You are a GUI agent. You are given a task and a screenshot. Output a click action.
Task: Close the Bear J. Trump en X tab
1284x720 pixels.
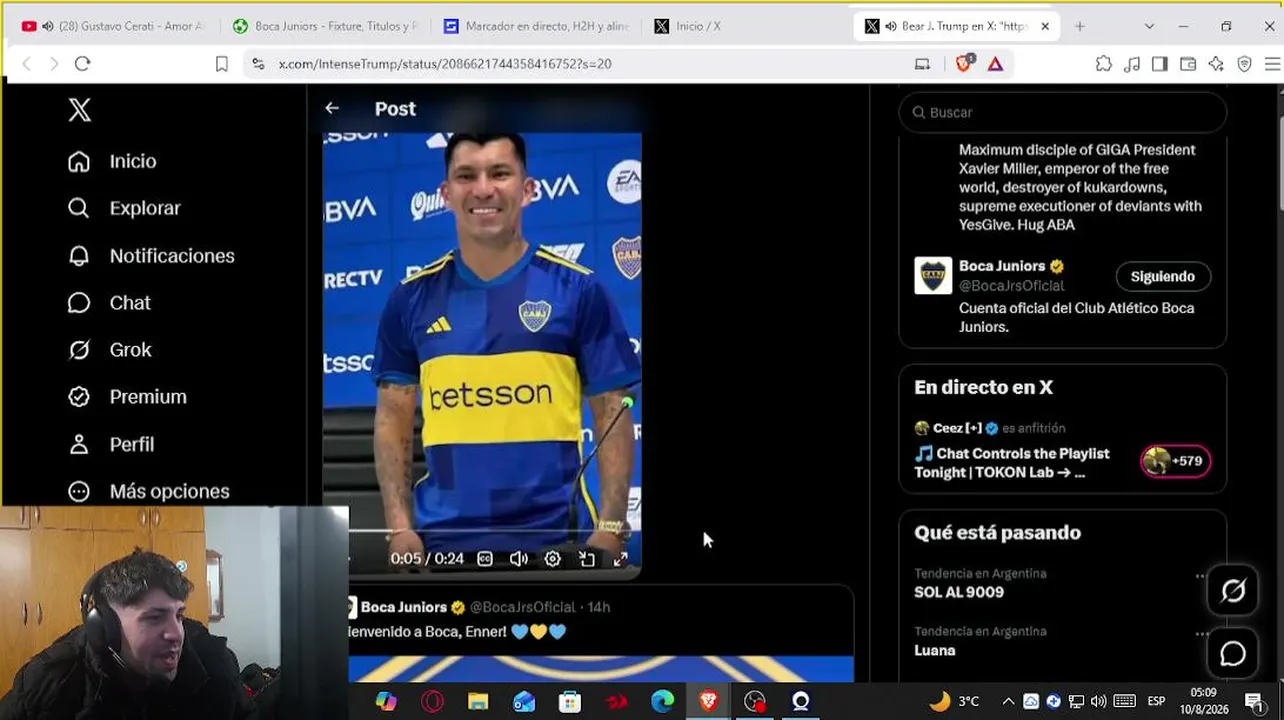1045,26
